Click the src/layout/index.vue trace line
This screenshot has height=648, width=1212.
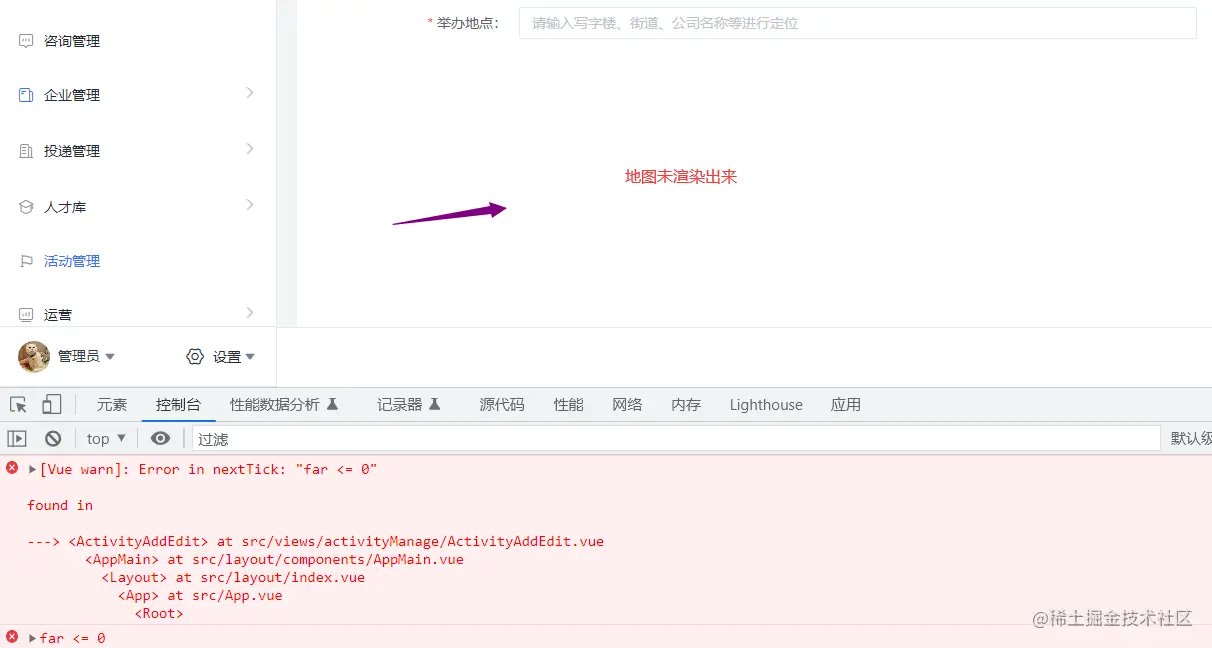click(x=233, y=577)
